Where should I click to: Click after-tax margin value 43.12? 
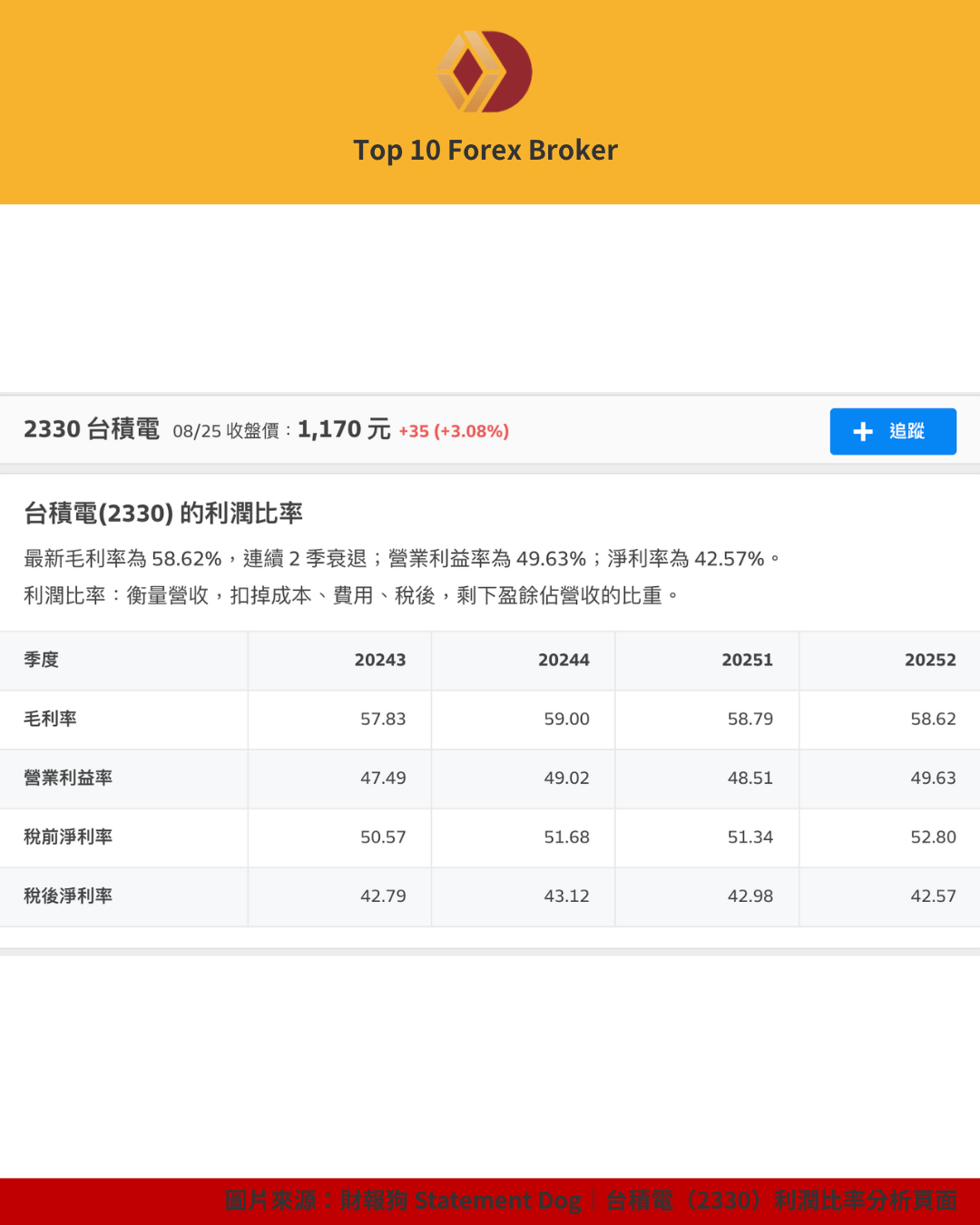(x=566, y=897)
